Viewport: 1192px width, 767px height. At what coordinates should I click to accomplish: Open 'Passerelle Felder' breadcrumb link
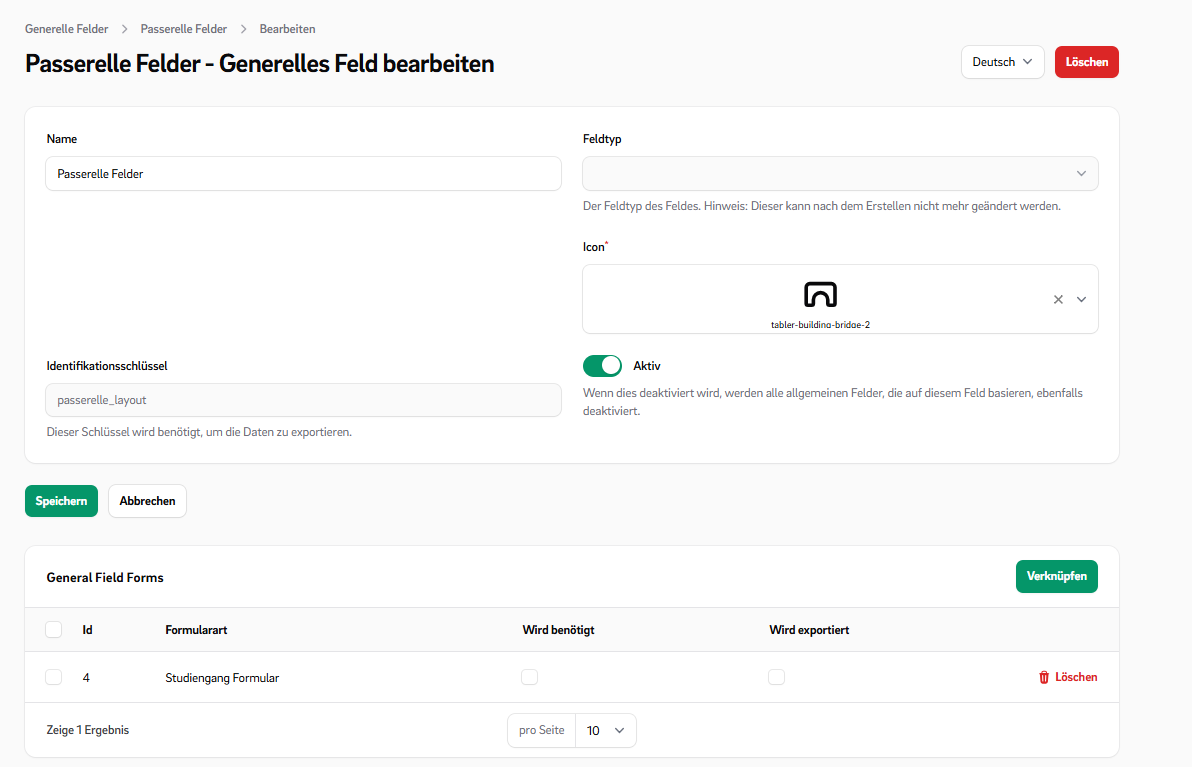pyautogui.click(x=184, y=29)
